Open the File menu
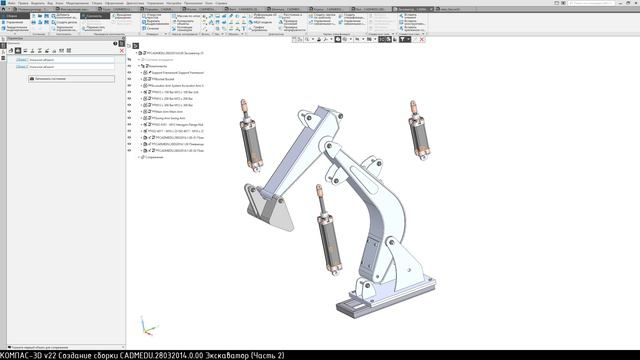Screen dimensions: 640x360 coord(12,3)
